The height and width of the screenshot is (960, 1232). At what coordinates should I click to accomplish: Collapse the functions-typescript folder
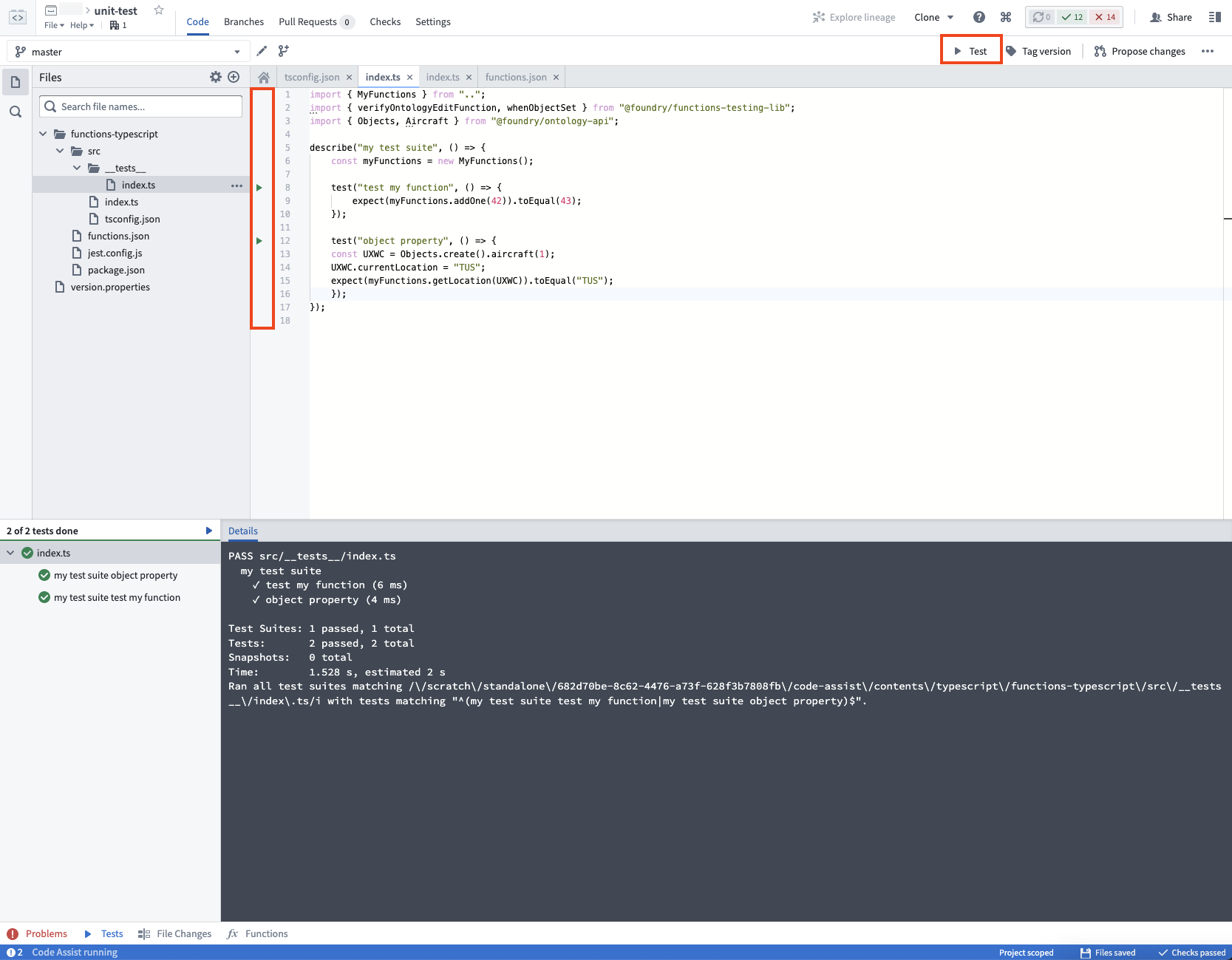tap(43, 134)
